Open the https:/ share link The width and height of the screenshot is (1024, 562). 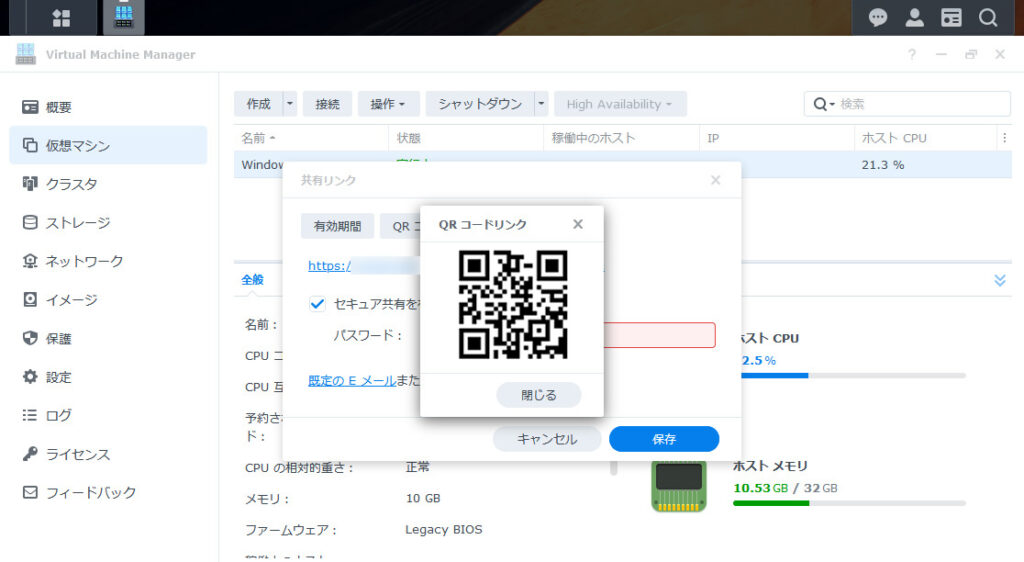click(x=329, y=266)
